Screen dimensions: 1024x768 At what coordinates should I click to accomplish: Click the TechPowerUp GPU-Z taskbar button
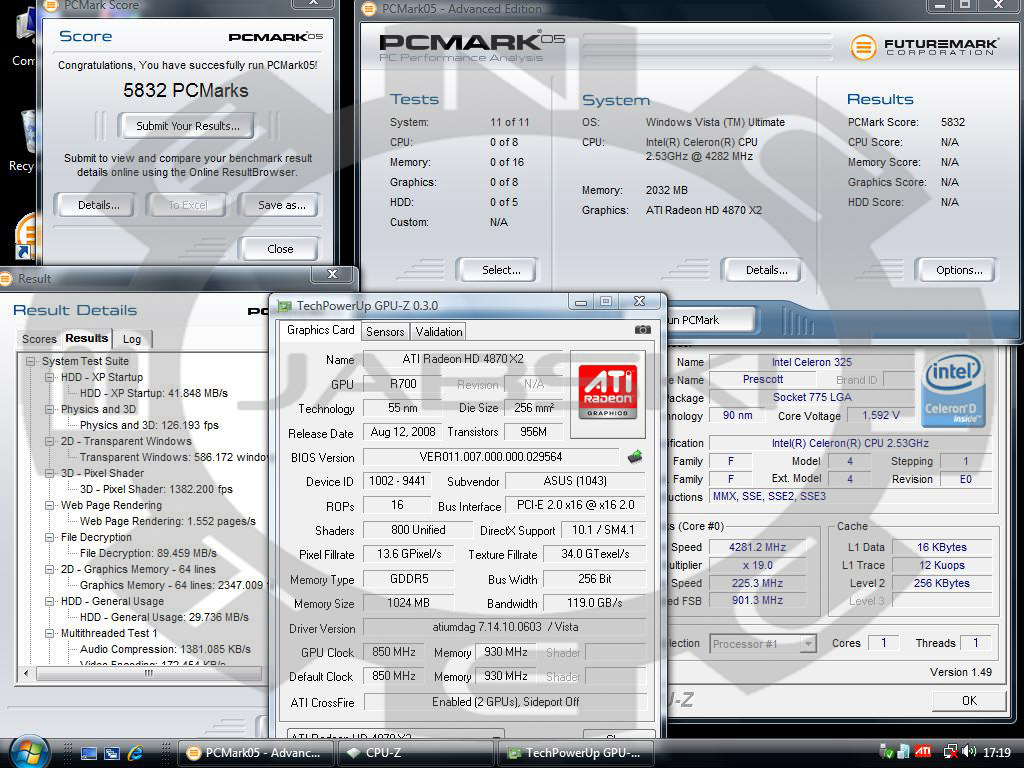point(576,753)
